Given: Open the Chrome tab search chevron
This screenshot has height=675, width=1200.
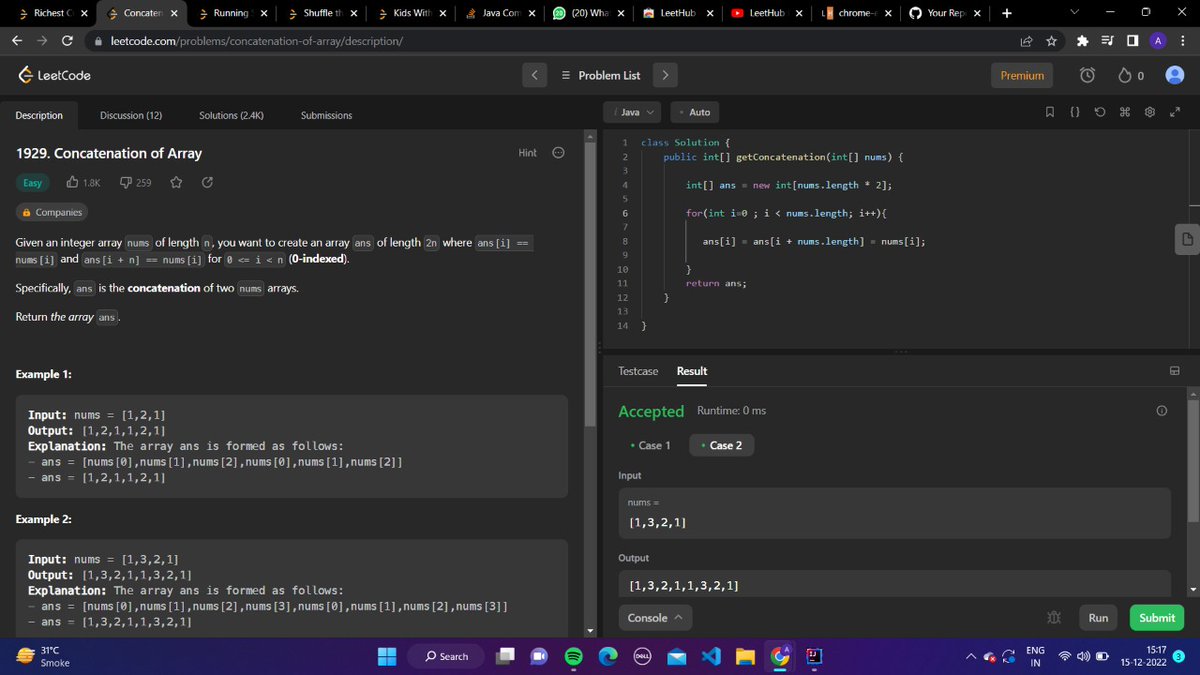Looking at the screenshot, I should (1074, 13).
